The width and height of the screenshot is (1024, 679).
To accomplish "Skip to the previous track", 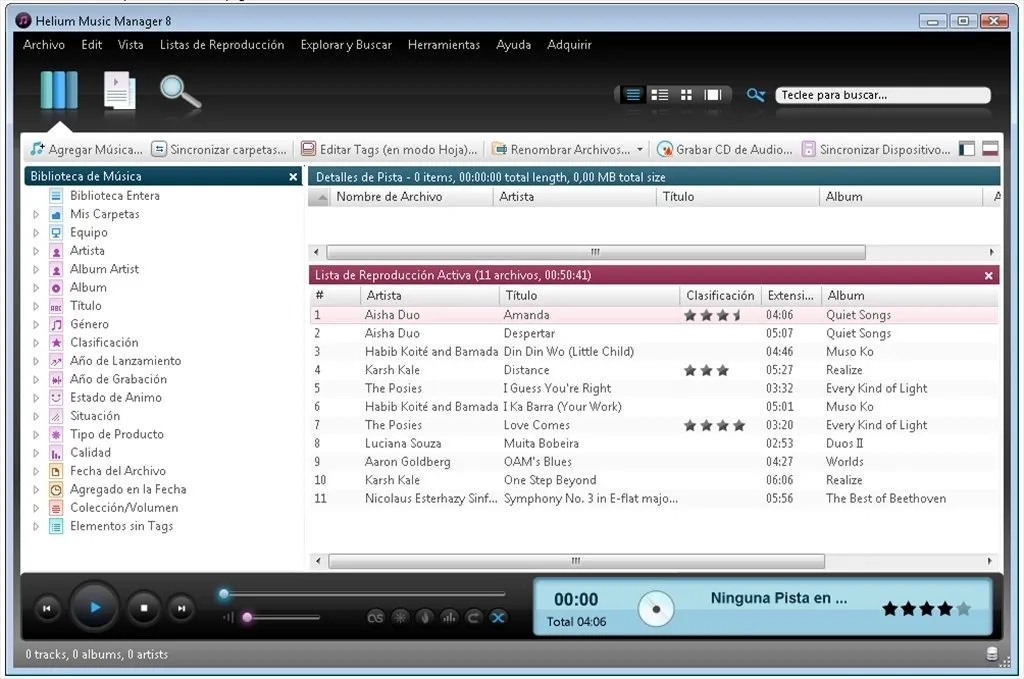I will click(x=47, y=608).
